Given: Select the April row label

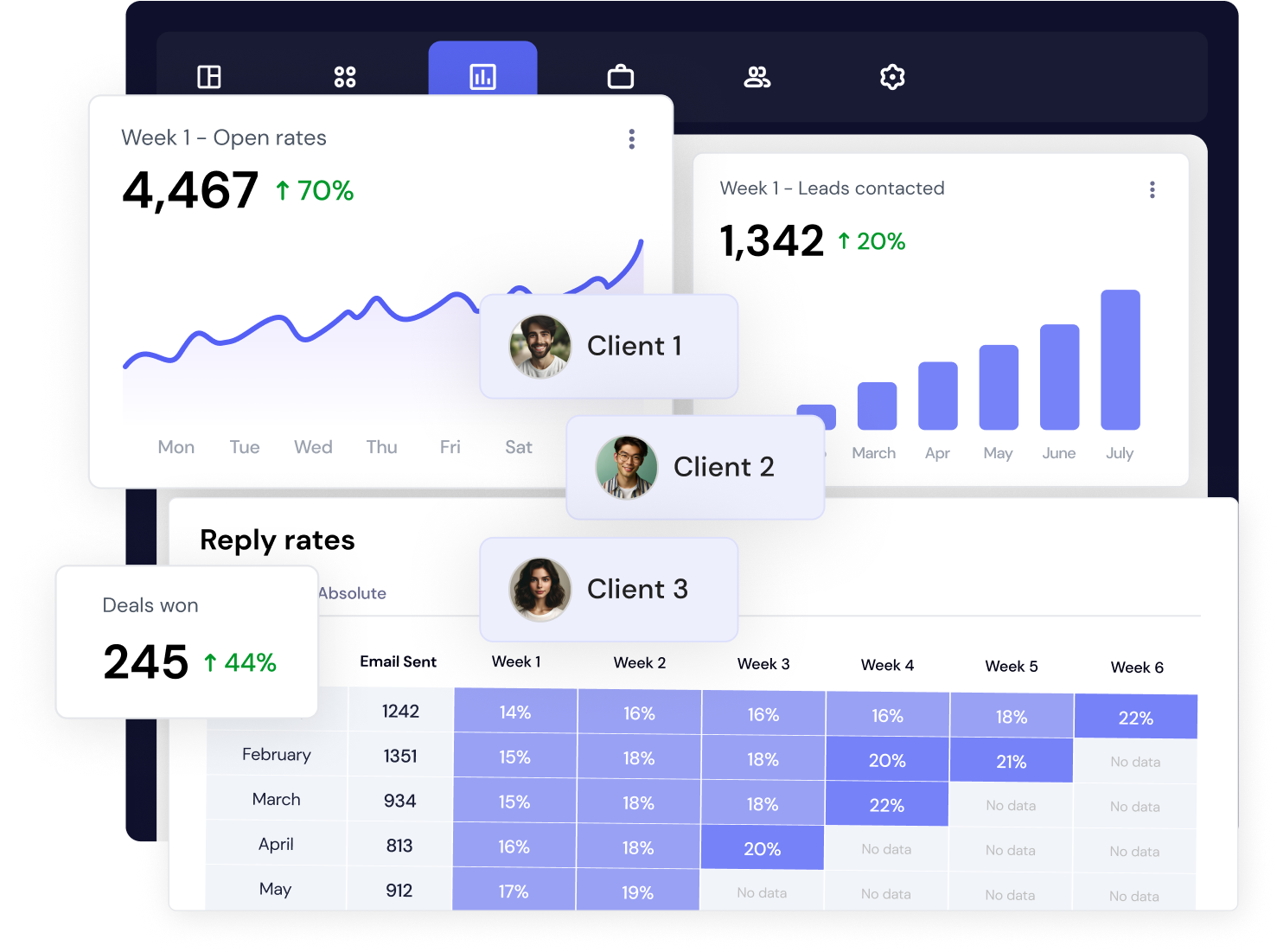Looking at the screenshot, I should point(276,844).
